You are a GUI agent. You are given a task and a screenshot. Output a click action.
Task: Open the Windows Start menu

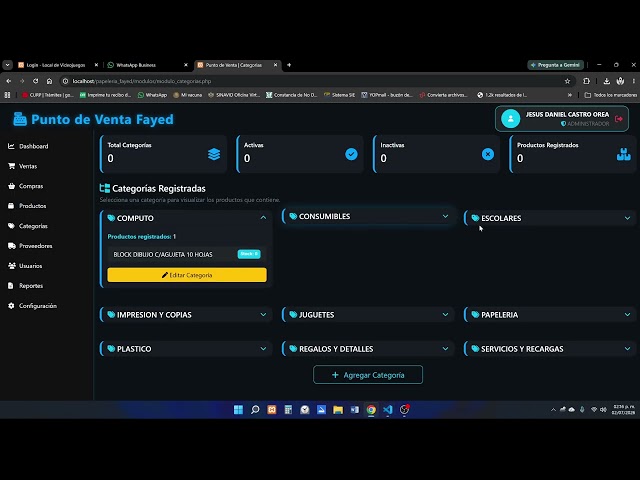238,409
